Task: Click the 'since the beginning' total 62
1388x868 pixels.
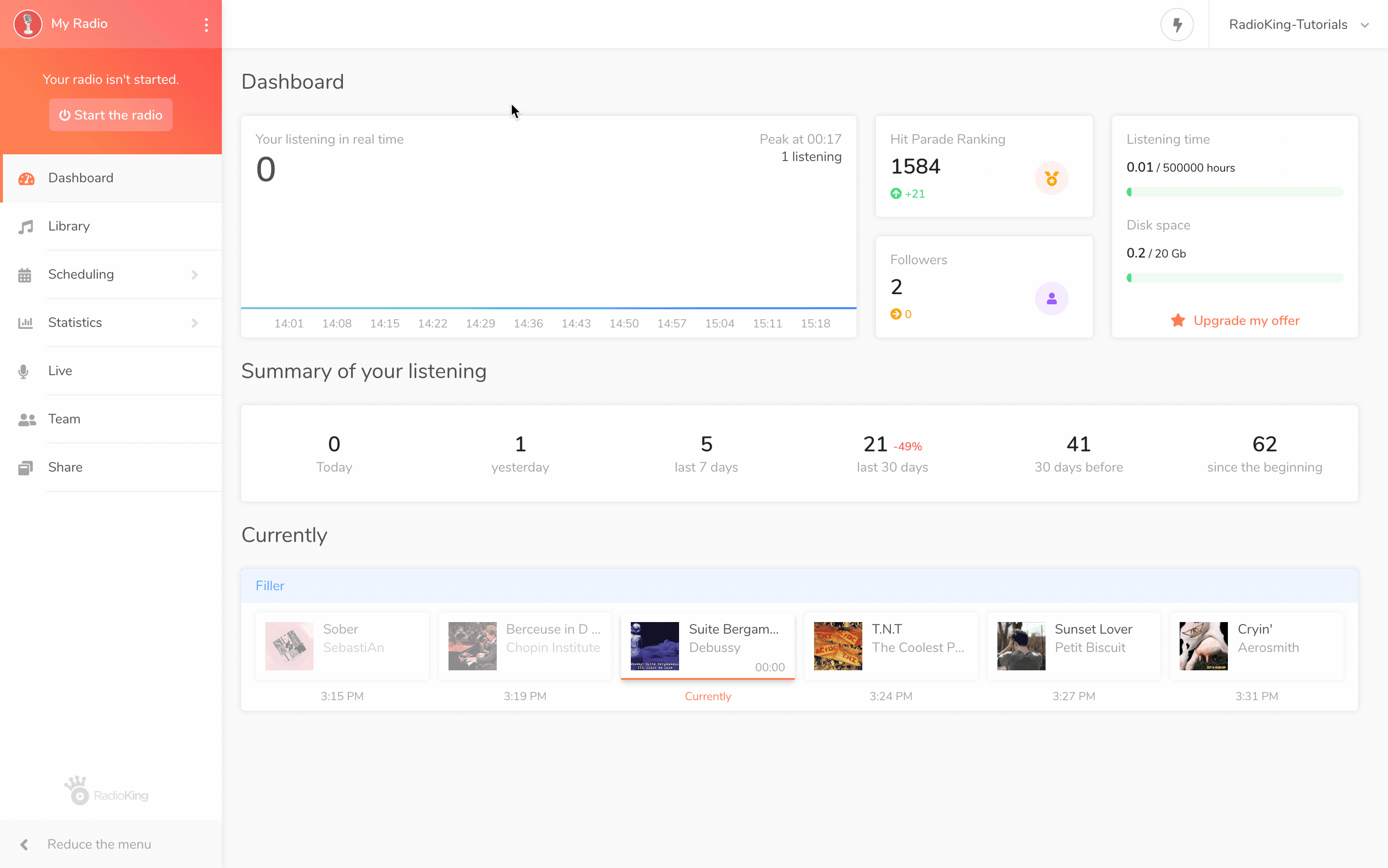Action: pyautogui.click(x=1265, y=444)
